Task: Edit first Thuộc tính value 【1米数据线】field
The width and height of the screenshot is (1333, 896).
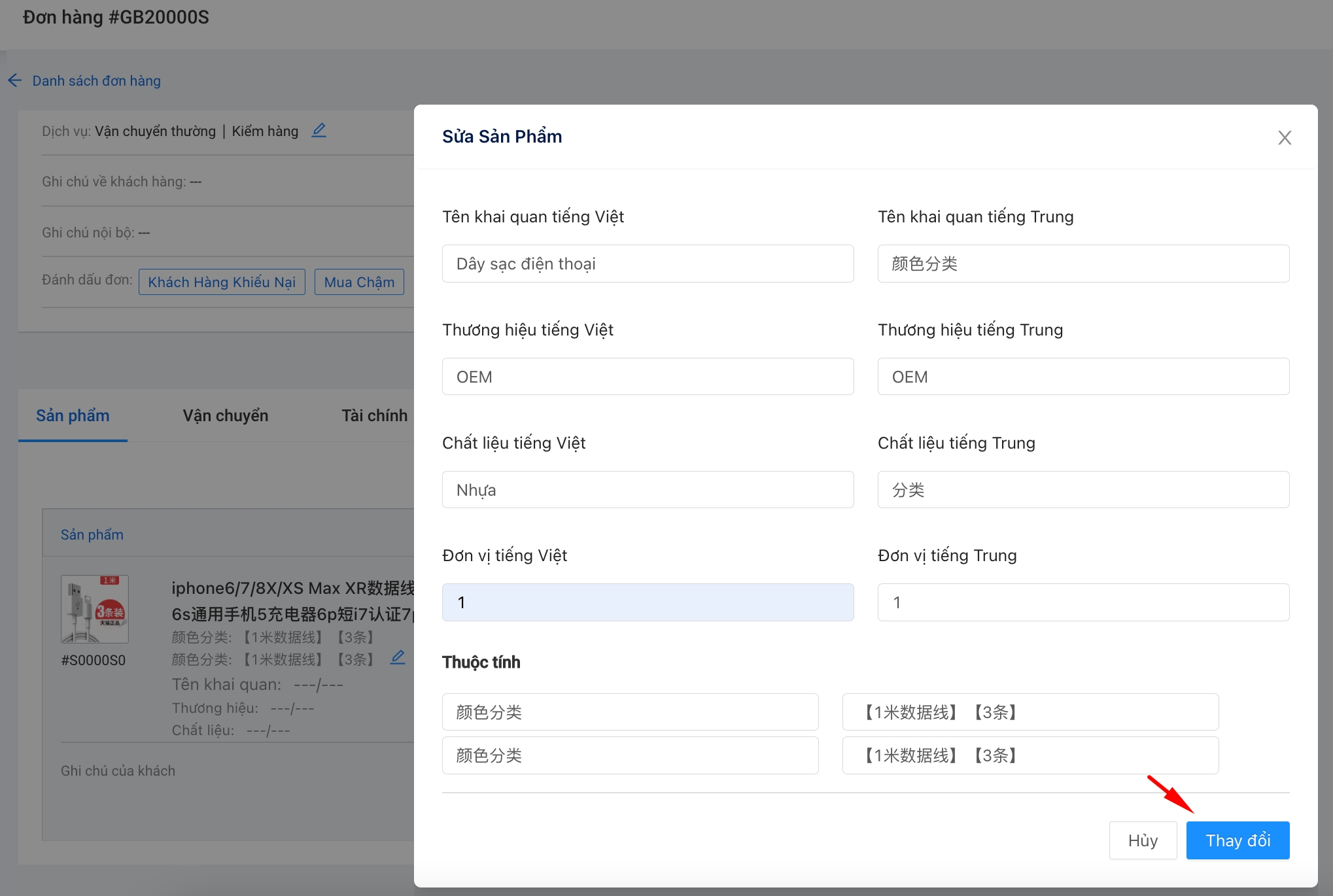Action: (1030, 712)
